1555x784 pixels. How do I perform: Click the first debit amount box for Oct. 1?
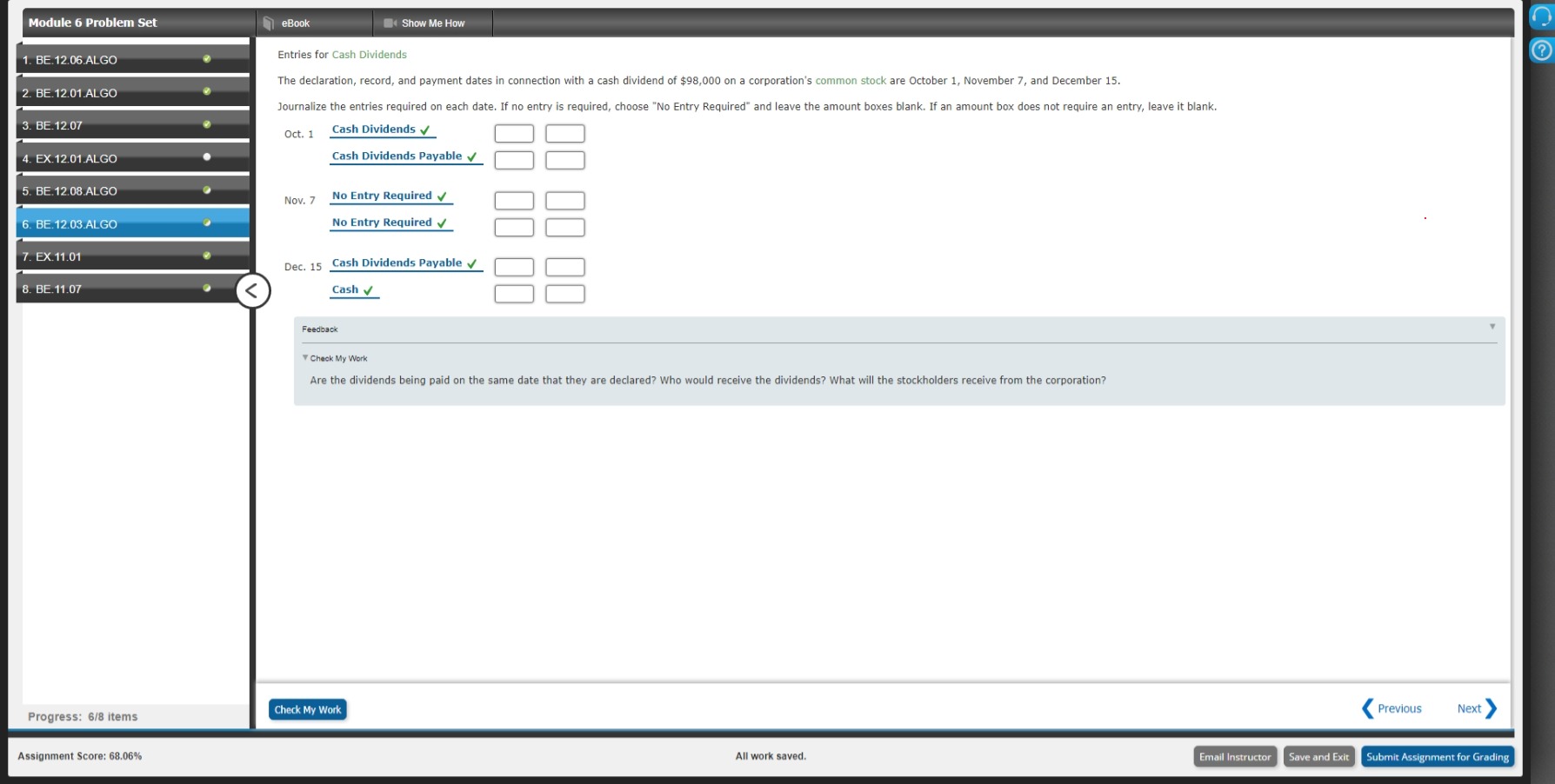tap(514, 133)
